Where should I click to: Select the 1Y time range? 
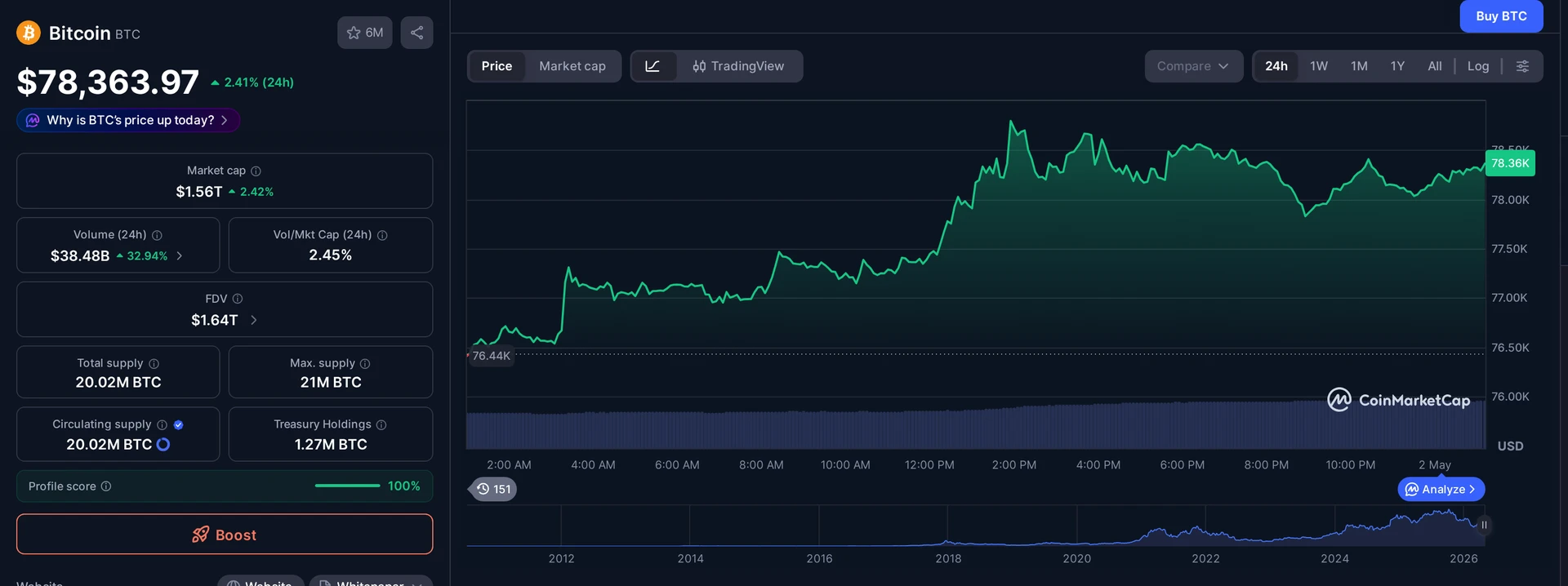click(x=1397, y=66)
